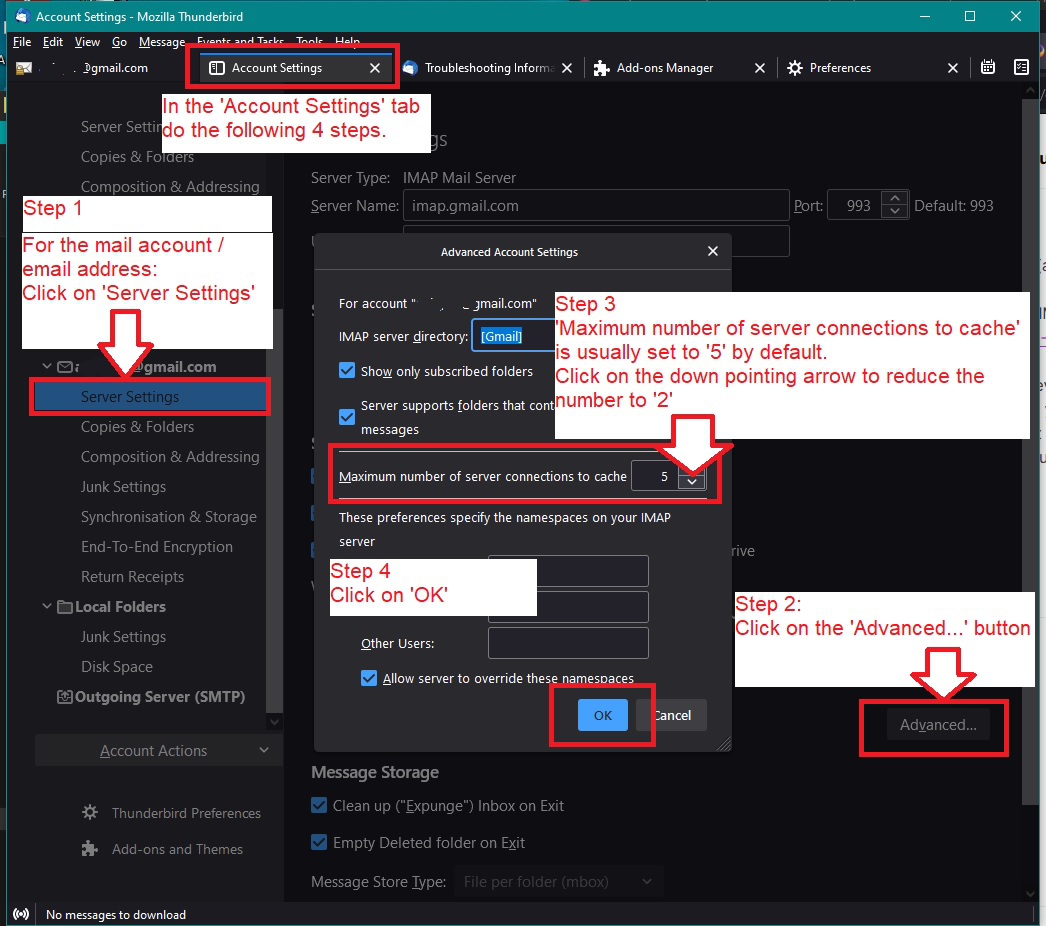The image size is (1046, 926).
Task: Click the online status icon in the status bar
Action: 21,914
